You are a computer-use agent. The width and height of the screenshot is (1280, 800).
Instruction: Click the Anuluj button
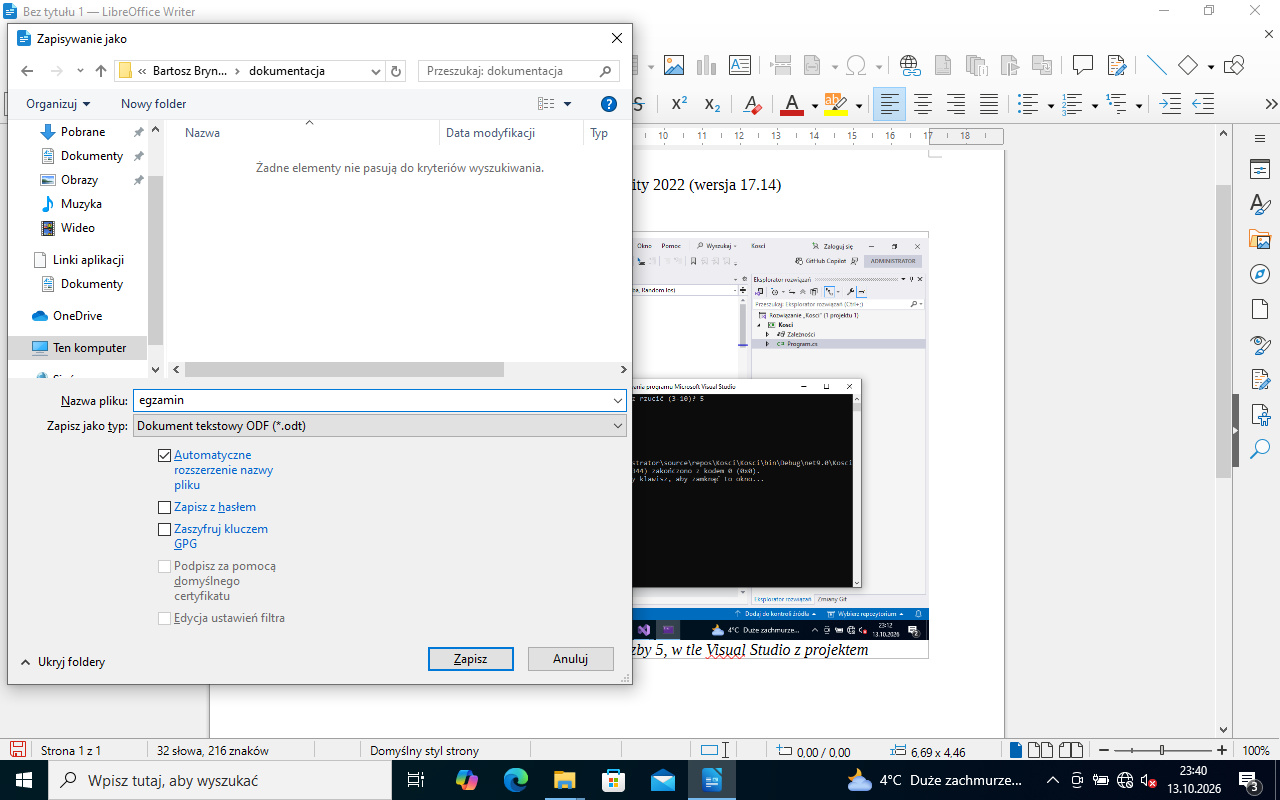click(x=569, y=659)
